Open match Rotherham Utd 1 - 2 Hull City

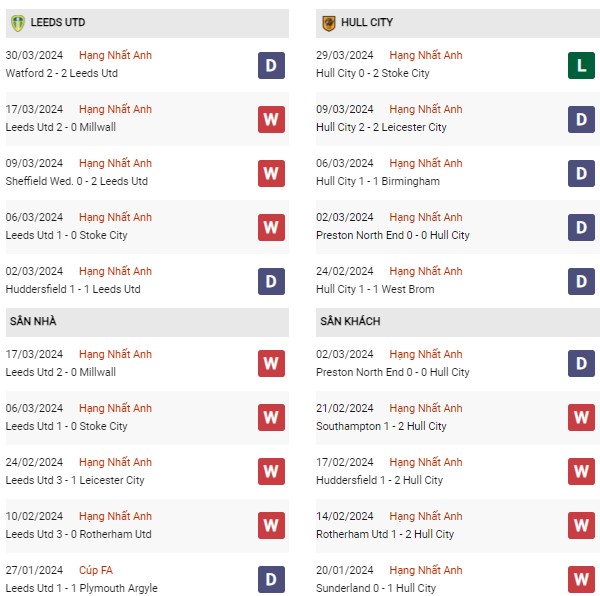(385, 534)
